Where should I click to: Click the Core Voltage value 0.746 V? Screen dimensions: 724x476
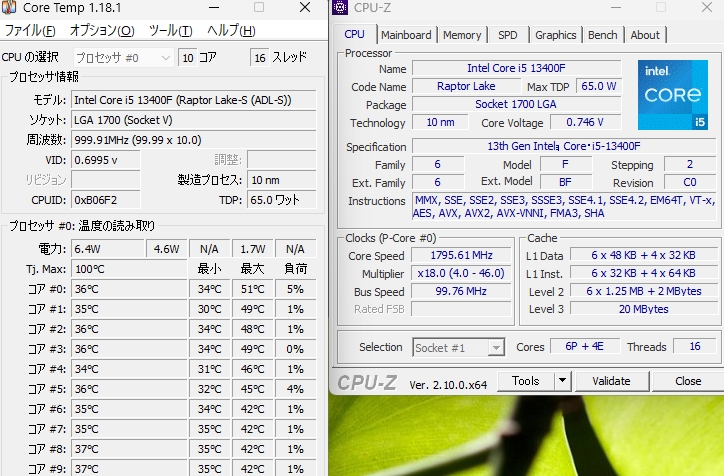pyautogui.click(x=585, y=122)
